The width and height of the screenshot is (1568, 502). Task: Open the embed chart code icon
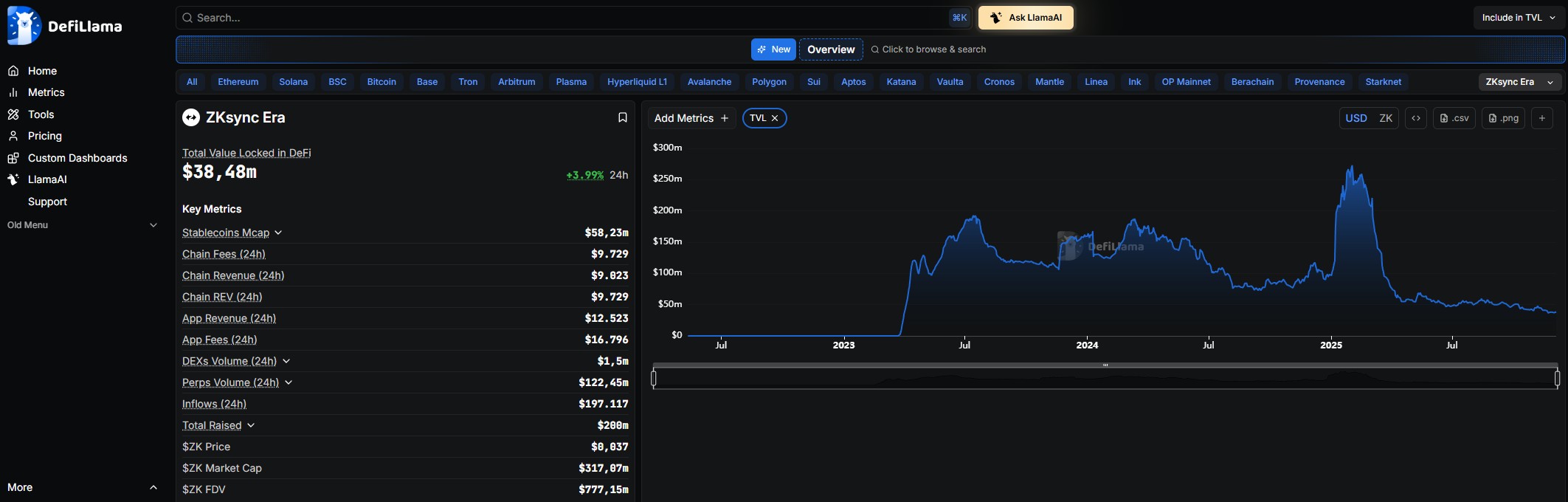pyautogui.click(x=1415, y=118)
